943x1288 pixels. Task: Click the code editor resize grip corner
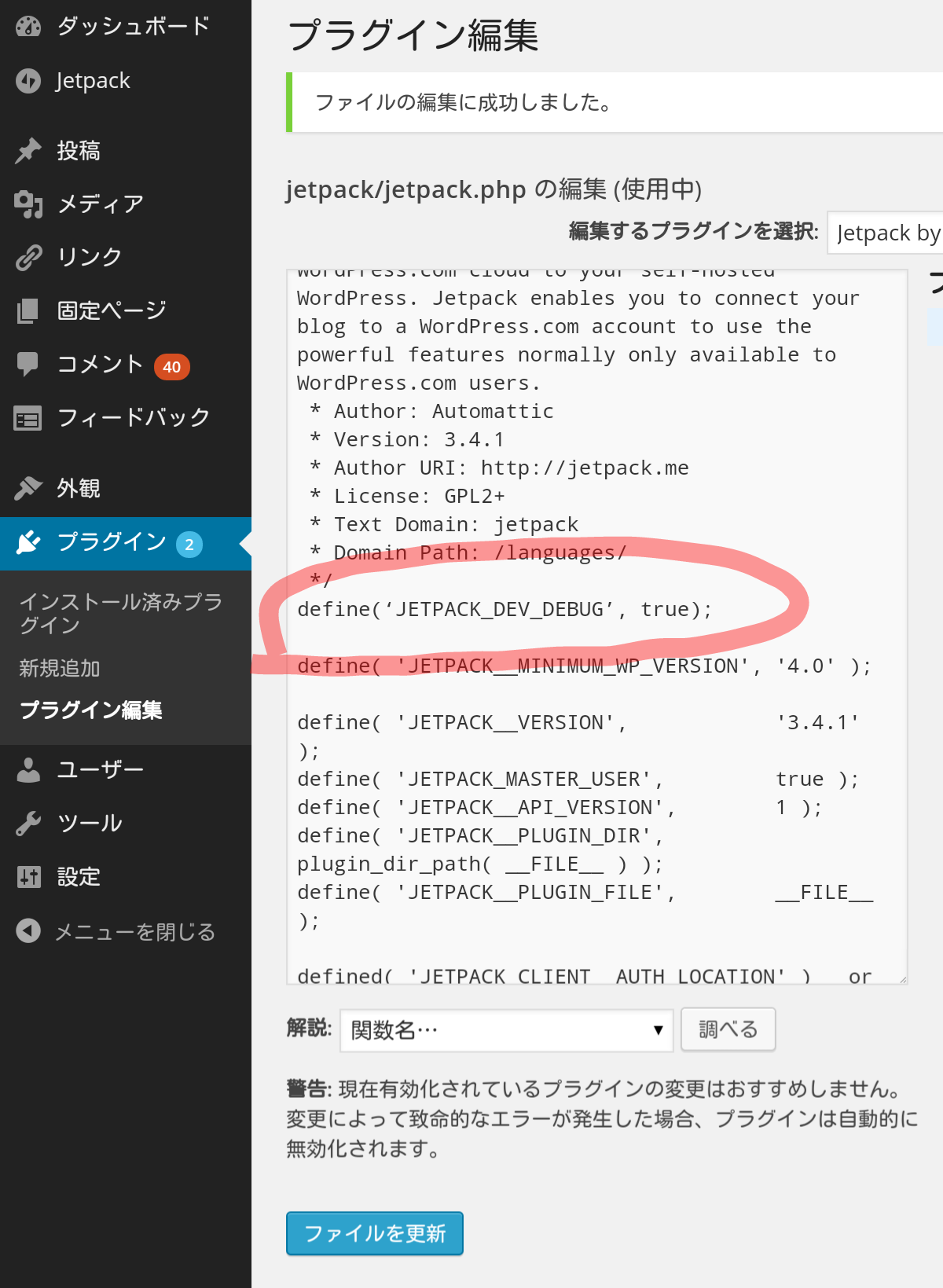coord(902,978)
